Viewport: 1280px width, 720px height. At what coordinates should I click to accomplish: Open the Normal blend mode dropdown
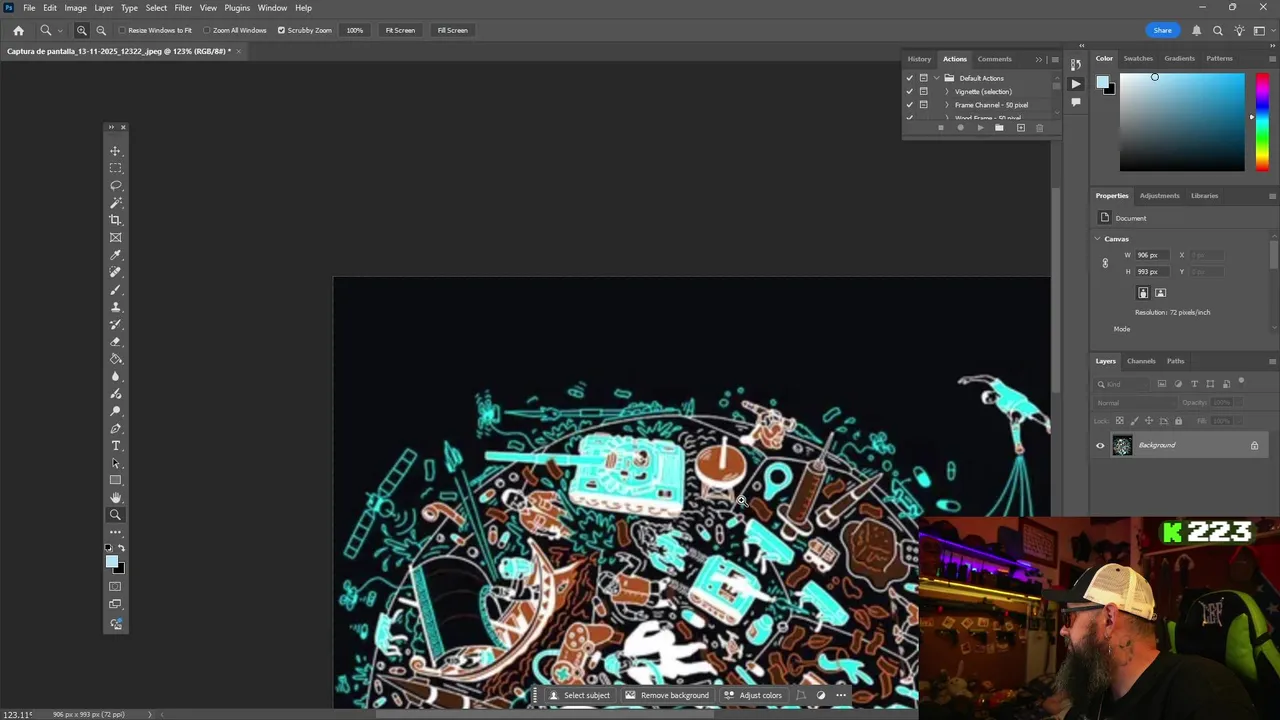[1135, 403]
